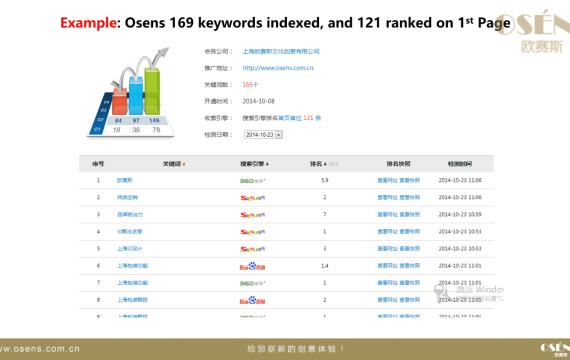The width and height of the screenshot is (570, 360).
Task: Open the http://www.osens.com.cn link
Action: click(278, 68)
